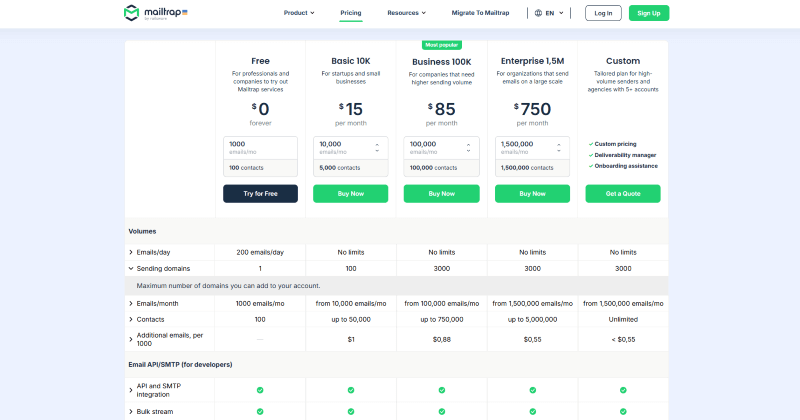800x420 pixels.
Task: Click Bulk stream checkmark in Basic 10K column
Action: coord(351,411)
